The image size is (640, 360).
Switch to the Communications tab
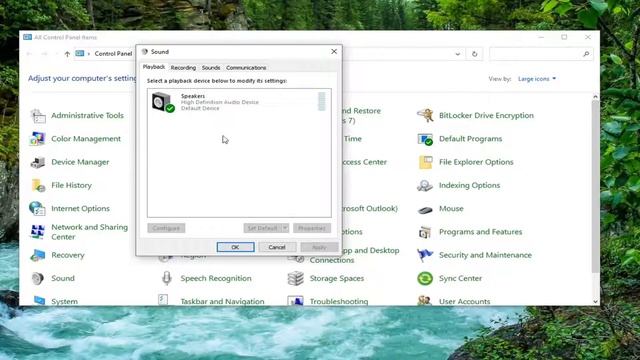pos(246,68)
